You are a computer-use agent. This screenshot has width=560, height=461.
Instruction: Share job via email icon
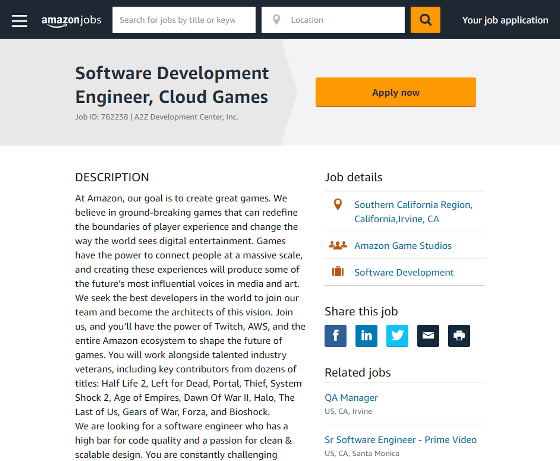(x=428, y=336)
